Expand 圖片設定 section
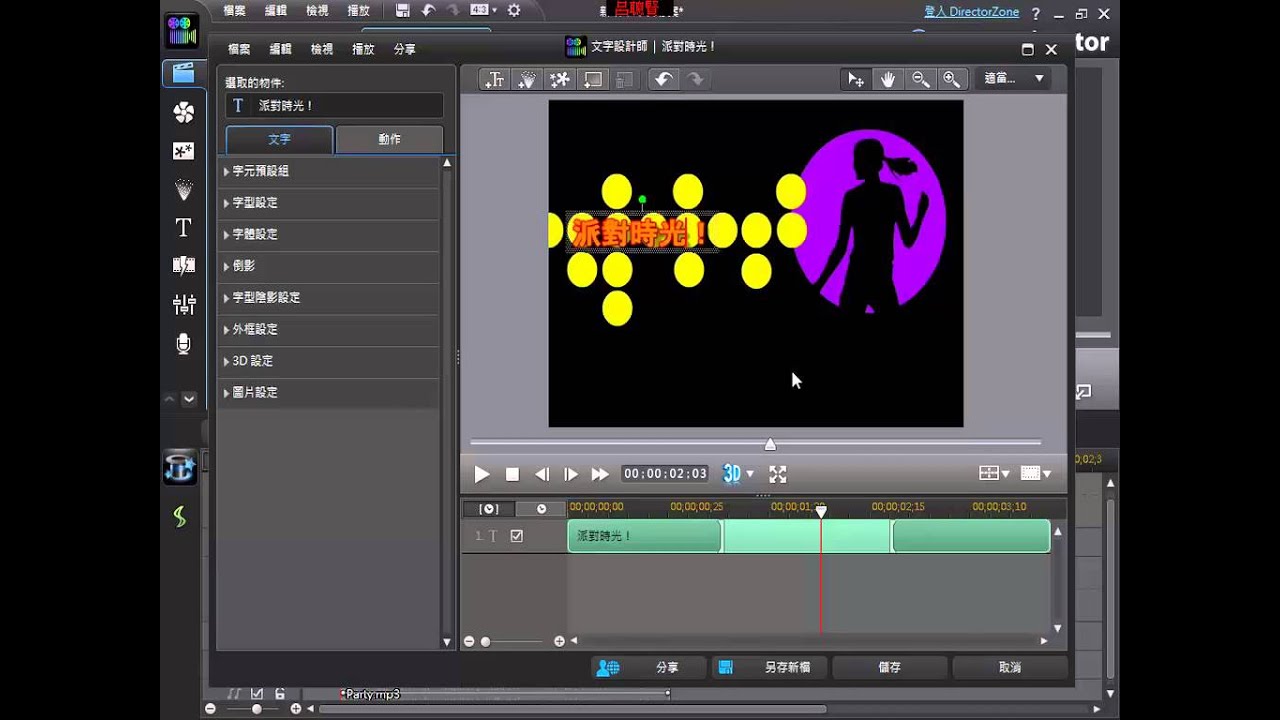This screenshot has width=1280, height=720. [x=328, y=393]
